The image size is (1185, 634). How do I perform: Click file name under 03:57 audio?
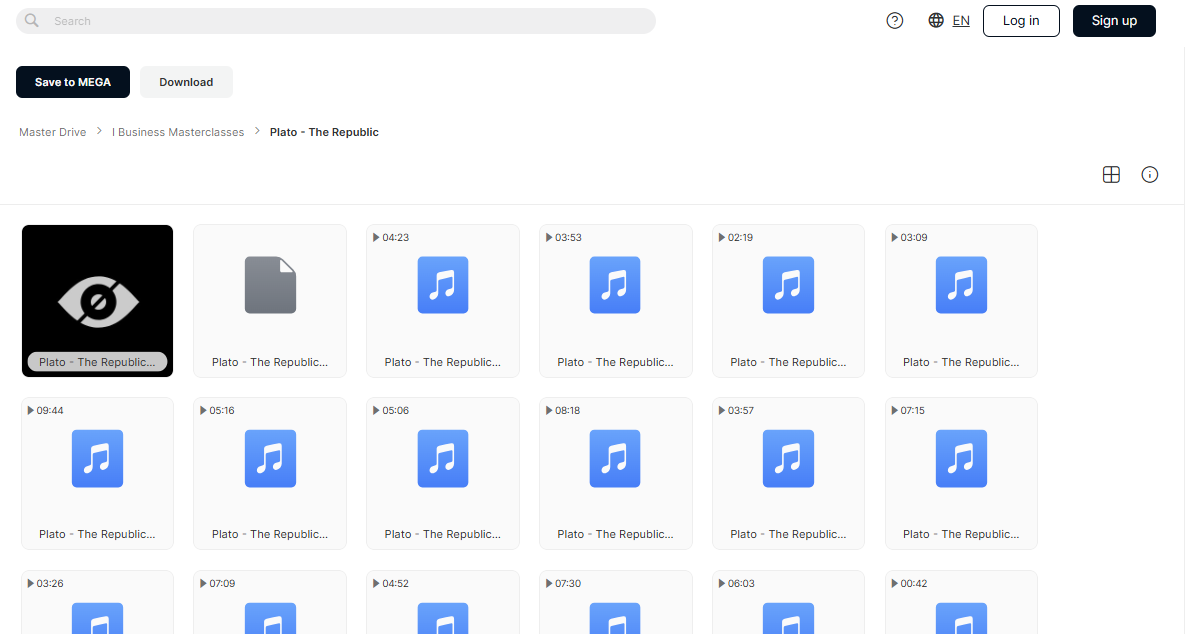pos(788,534)
